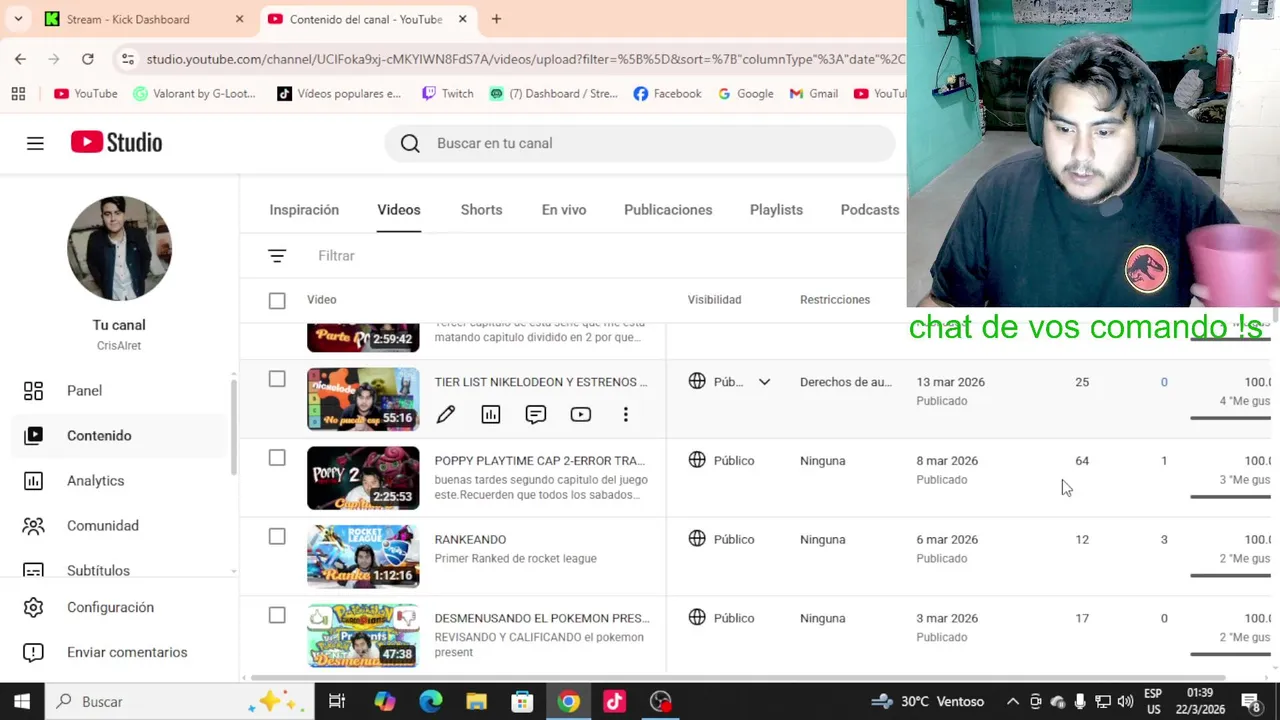Open DESMENUSANDO EL POKEMON video thumbnail
The height and width of the screenshot is (720, 1280).
pyautogui.click(x=363, y=636)
